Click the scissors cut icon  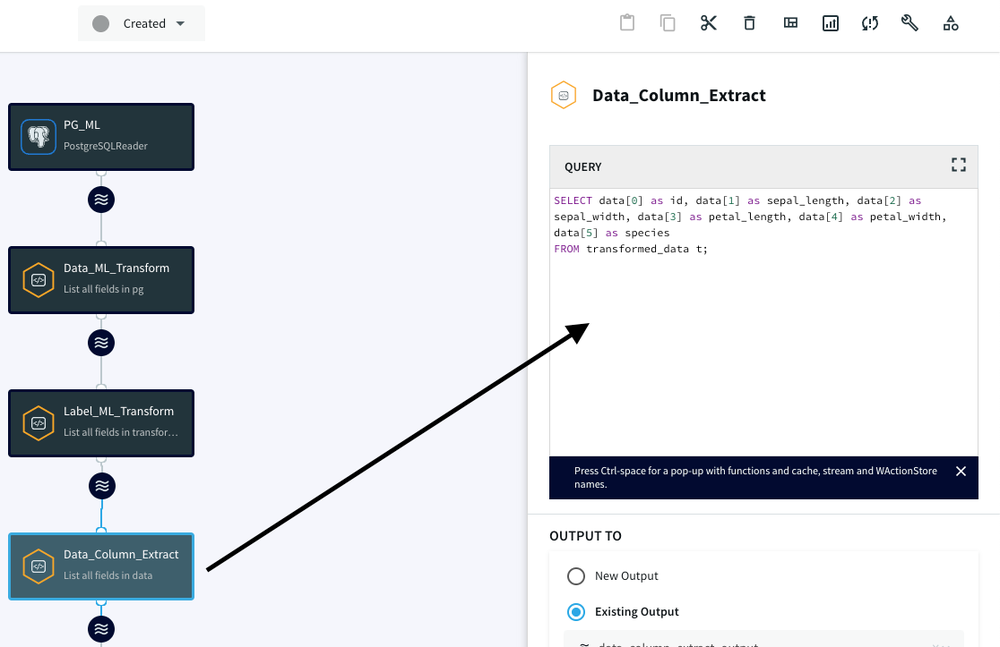coord(709,23)
